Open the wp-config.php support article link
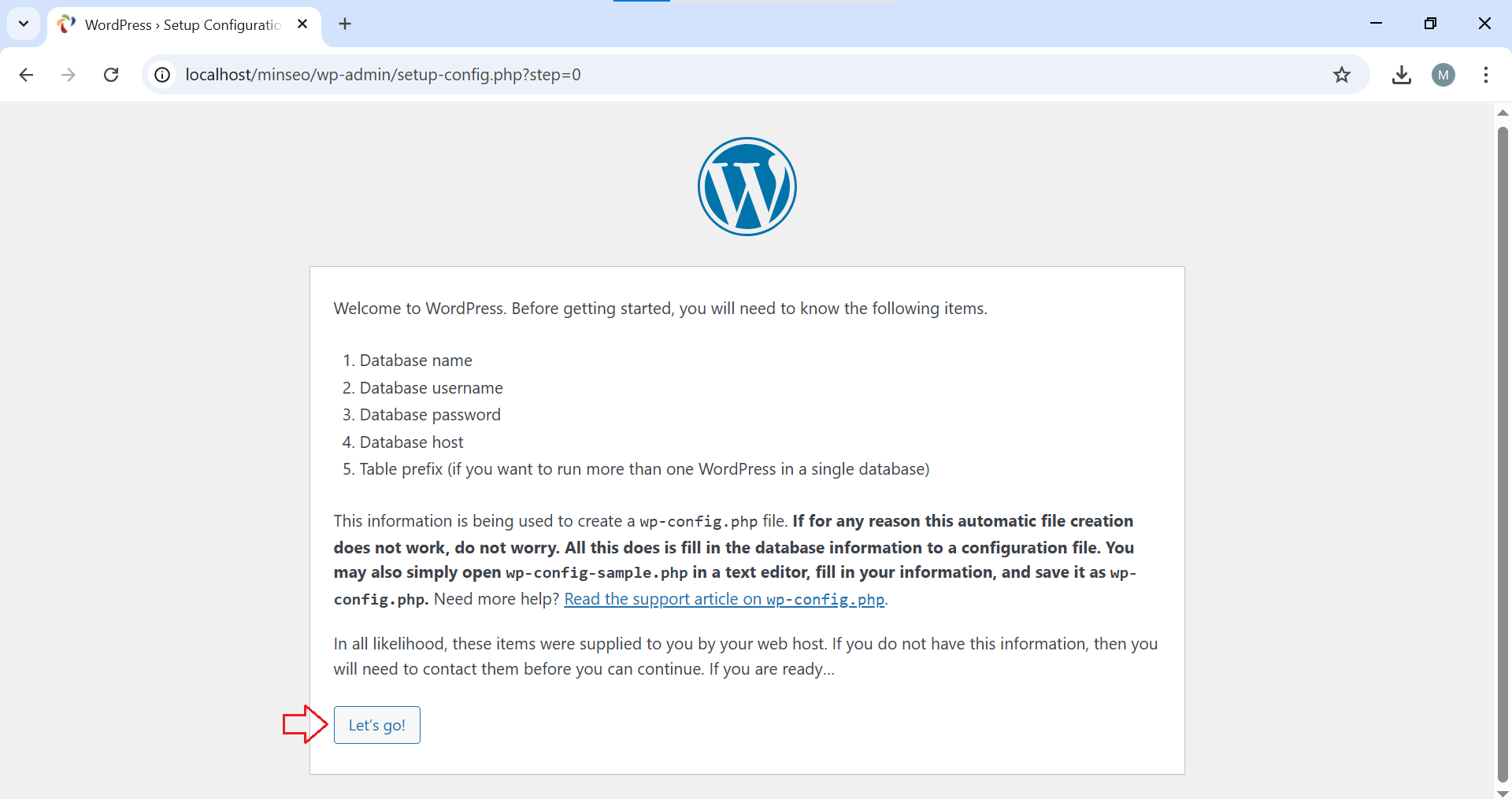1512x799 pixels. [x=724, y=599]
